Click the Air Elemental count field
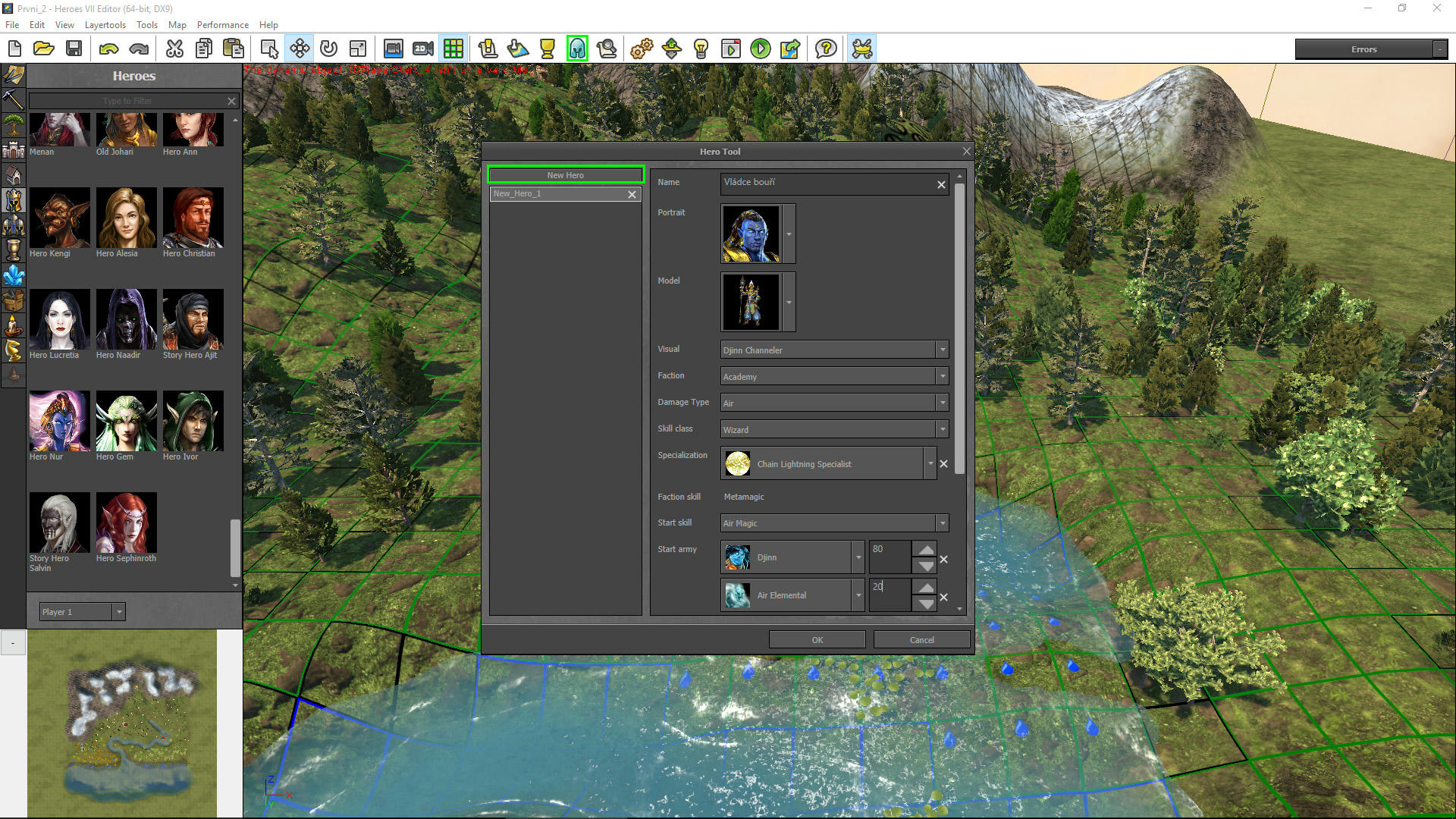 pyautogui.click(x=890, y=595)
